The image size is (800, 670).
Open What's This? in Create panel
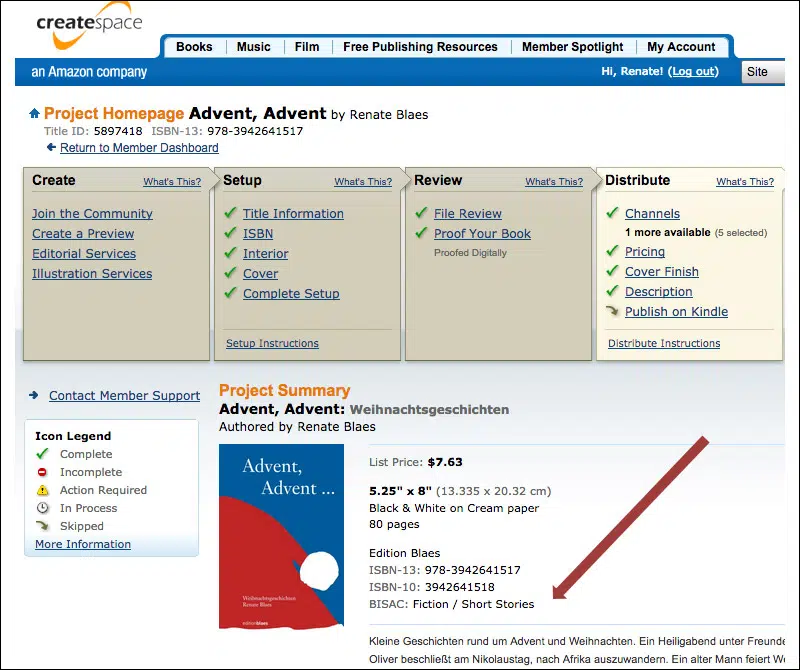[172, 182]
